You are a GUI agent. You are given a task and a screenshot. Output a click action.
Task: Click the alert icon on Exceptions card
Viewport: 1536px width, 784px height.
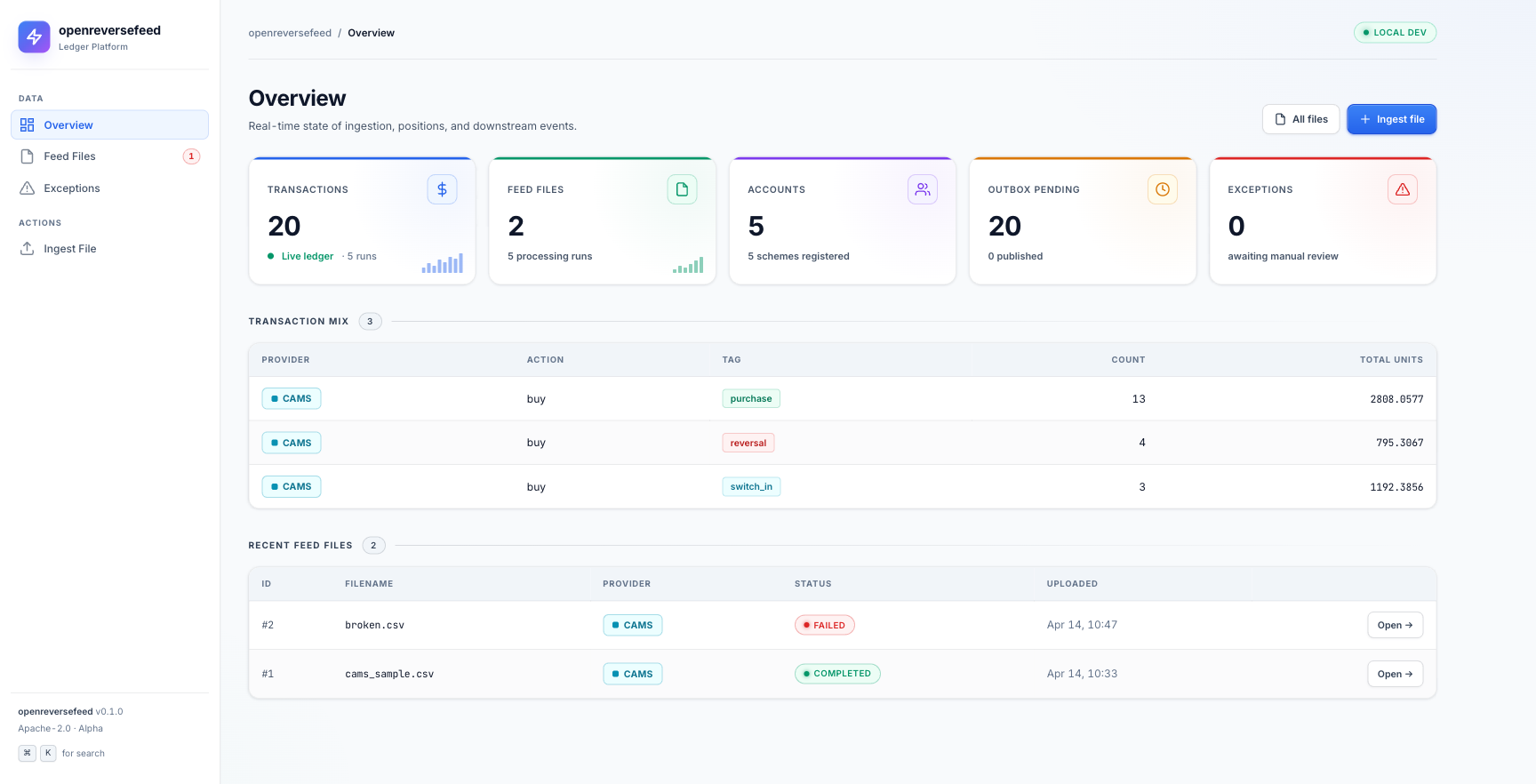tap(1403, 189)
